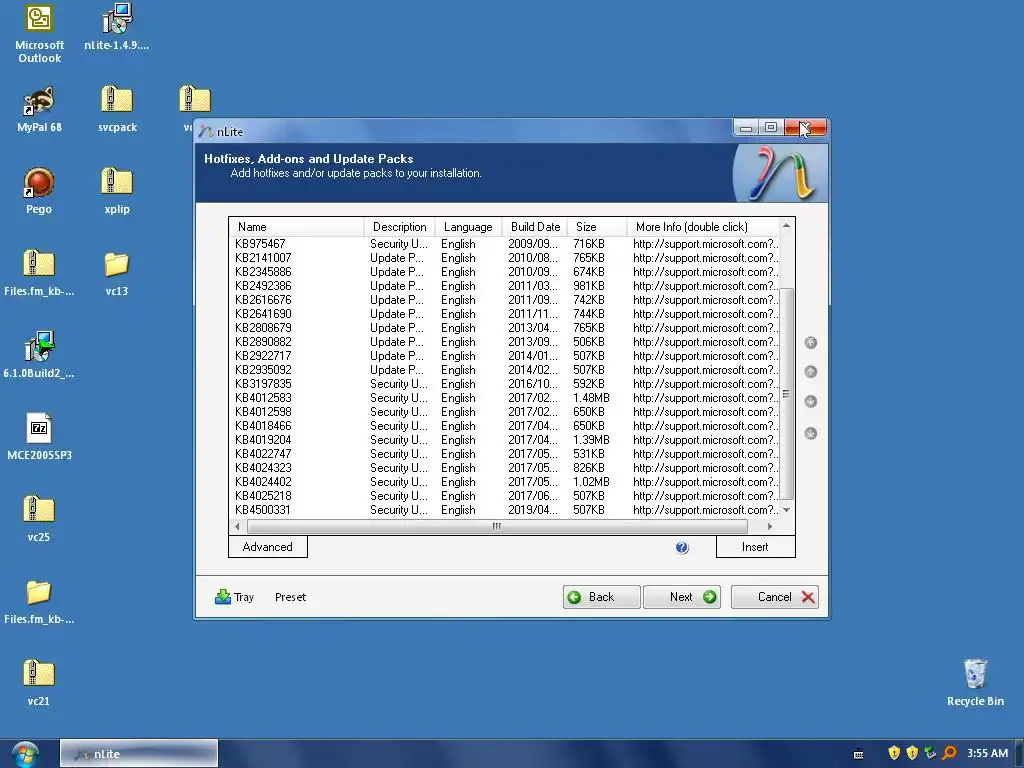Click the vertical scrollbar down arrow
This screenshot has width=1024, height=768.
pyautogui.click(x=786, y=510)
